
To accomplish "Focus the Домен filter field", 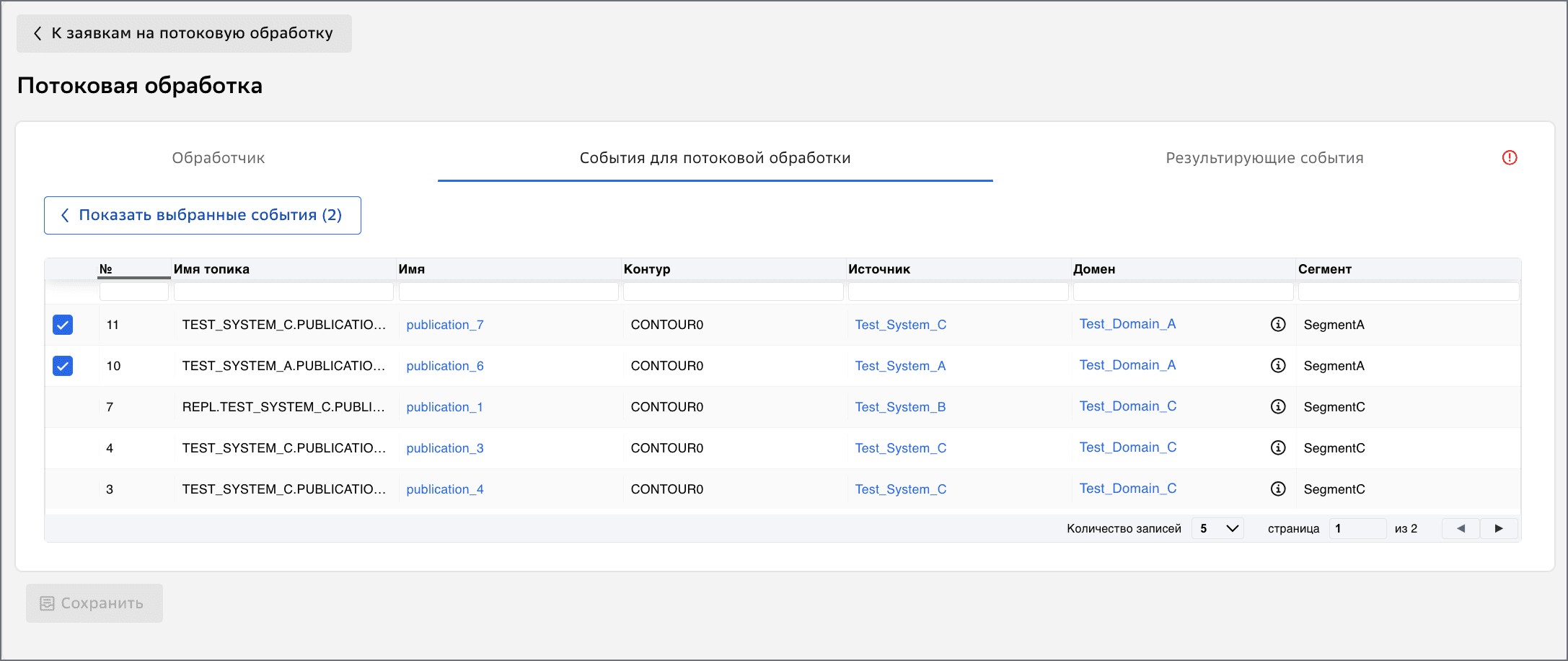I will (x=1184, y=292).
